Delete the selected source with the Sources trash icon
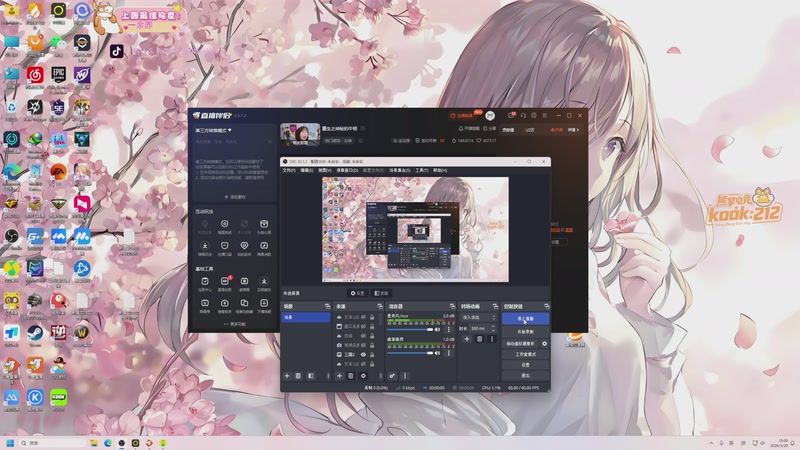This screenshot has height=450, width=800. point(351,376)
